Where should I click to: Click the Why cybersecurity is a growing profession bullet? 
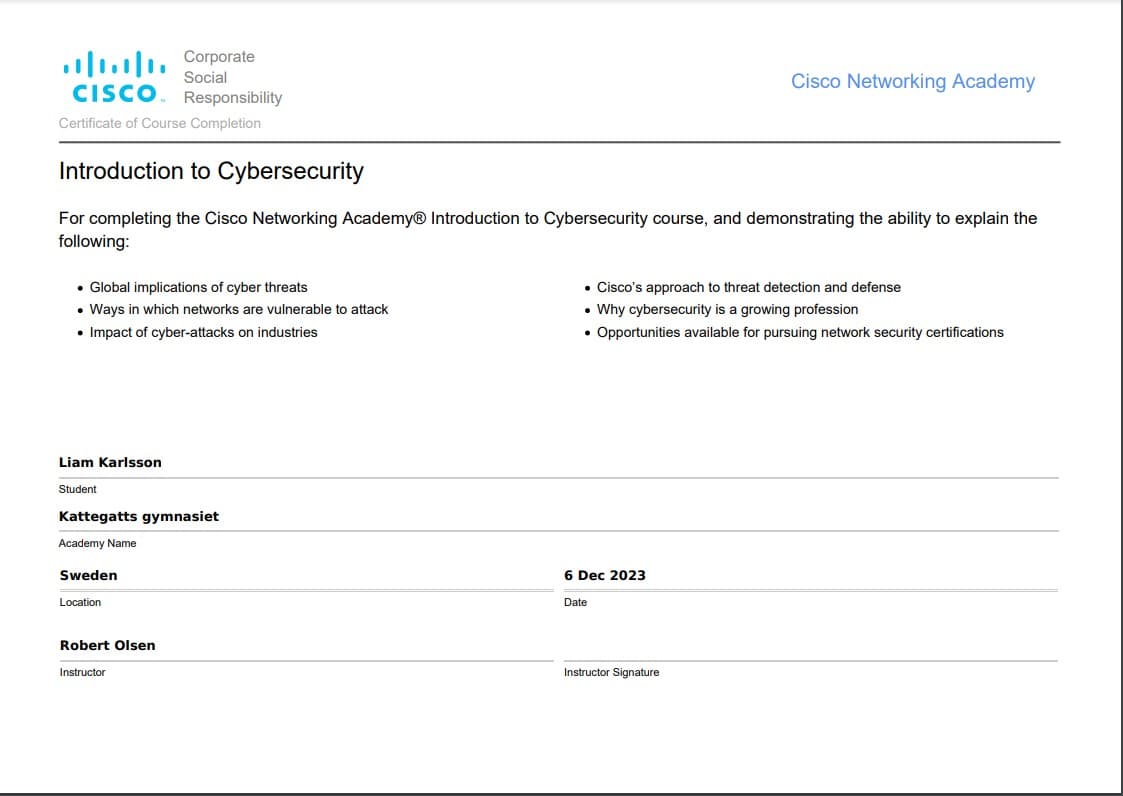click(727, 310)
